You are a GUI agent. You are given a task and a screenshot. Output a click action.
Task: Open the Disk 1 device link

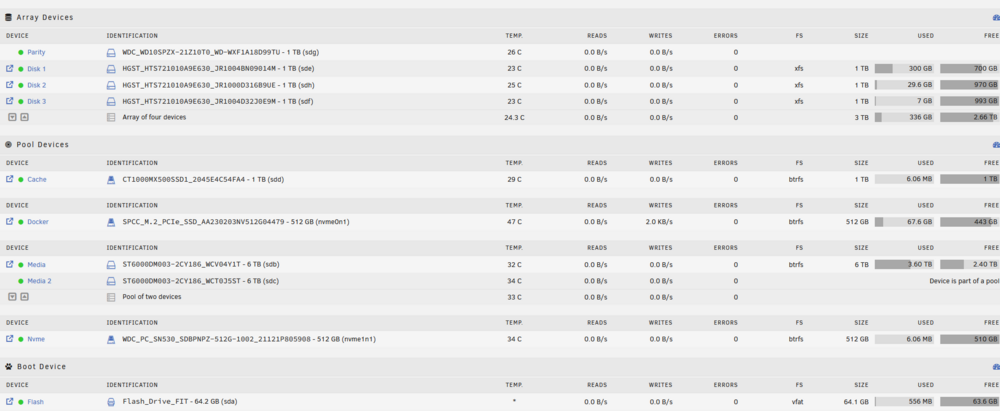coord(36,69)
